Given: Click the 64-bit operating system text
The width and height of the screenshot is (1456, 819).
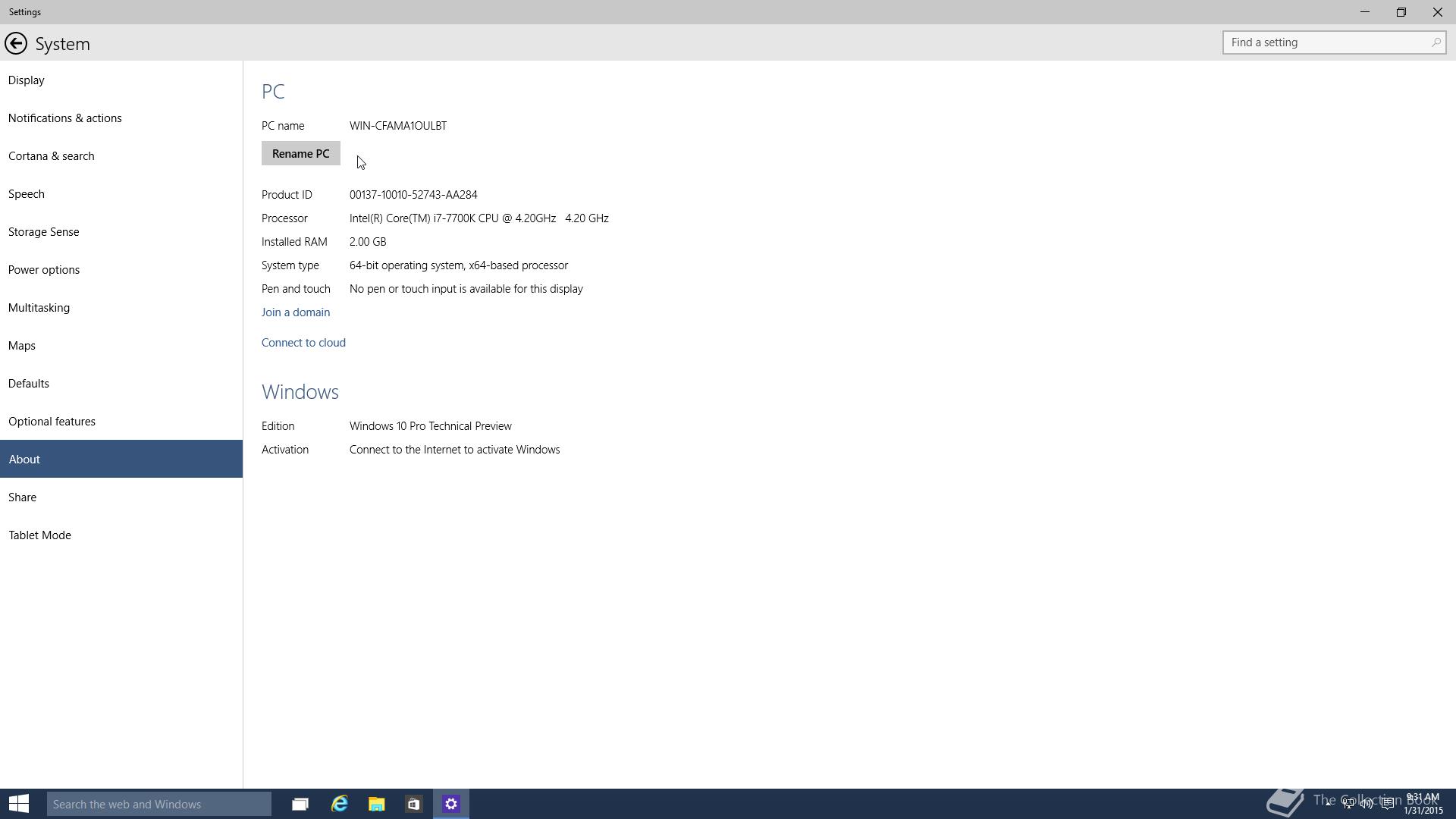Looking at the screenshot, I should coord(459,265).
